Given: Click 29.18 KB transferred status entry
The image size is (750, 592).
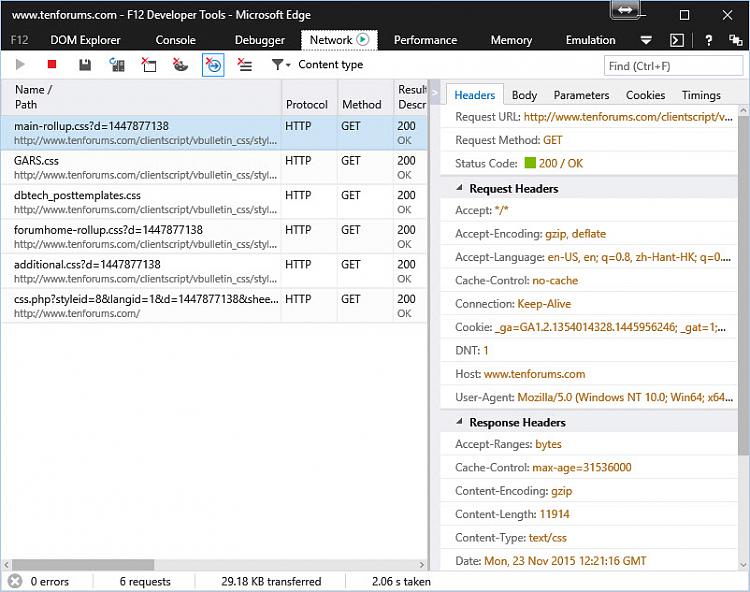Looking at the screenshot, I should point(271,581).
